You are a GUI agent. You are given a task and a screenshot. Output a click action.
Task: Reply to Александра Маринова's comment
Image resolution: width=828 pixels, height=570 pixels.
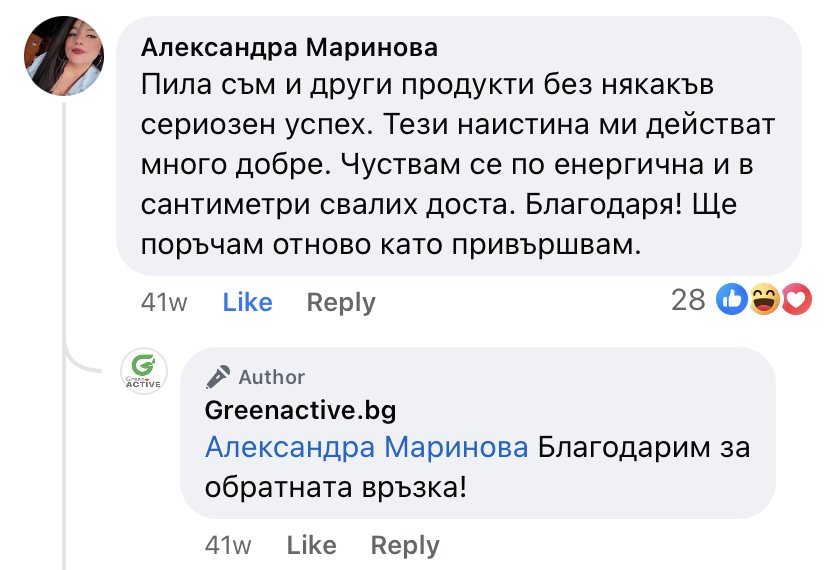[341, 303]
